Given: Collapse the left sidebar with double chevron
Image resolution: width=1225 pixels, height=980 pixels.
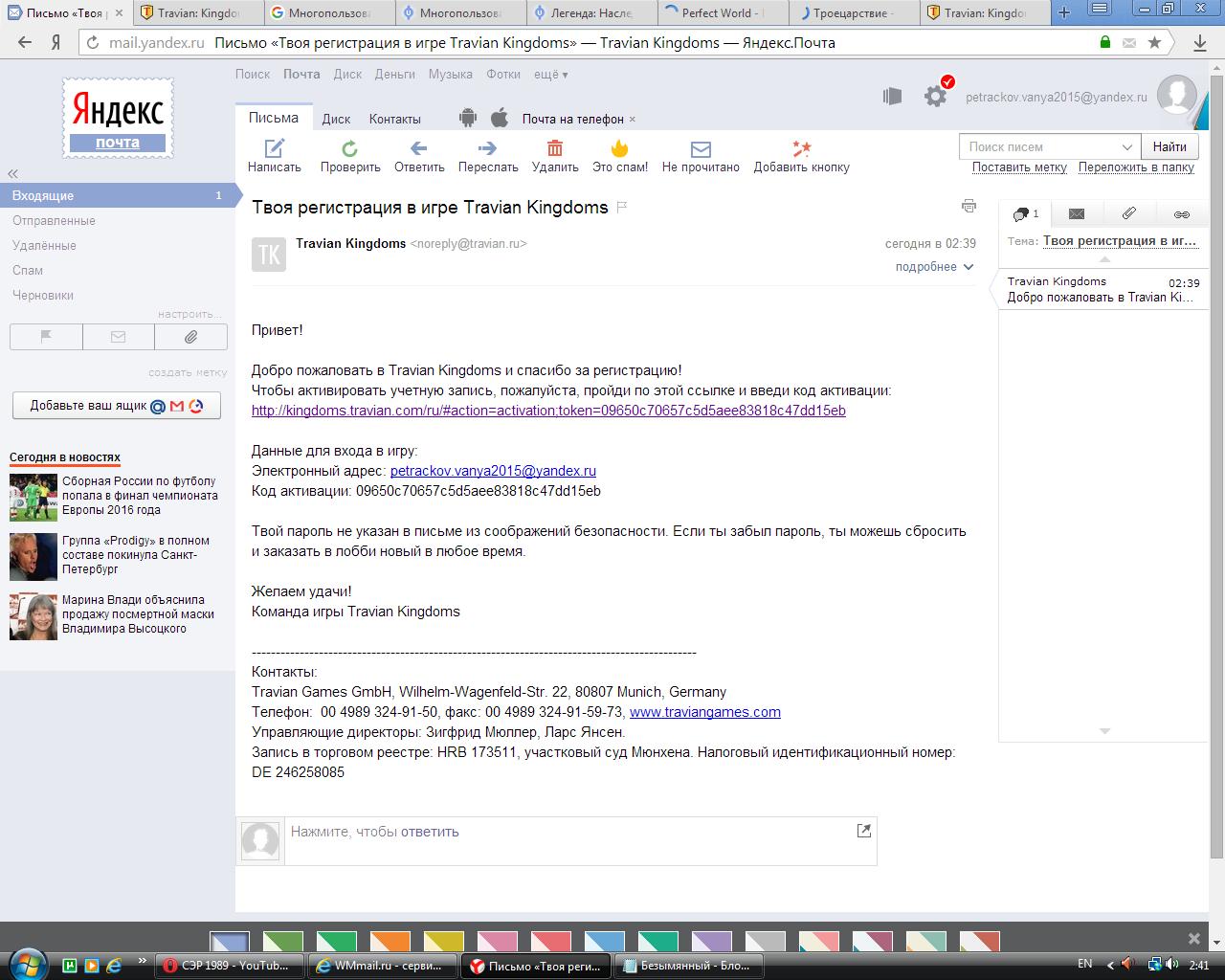Looking at the screenshot, I should [x=13, y=173].
